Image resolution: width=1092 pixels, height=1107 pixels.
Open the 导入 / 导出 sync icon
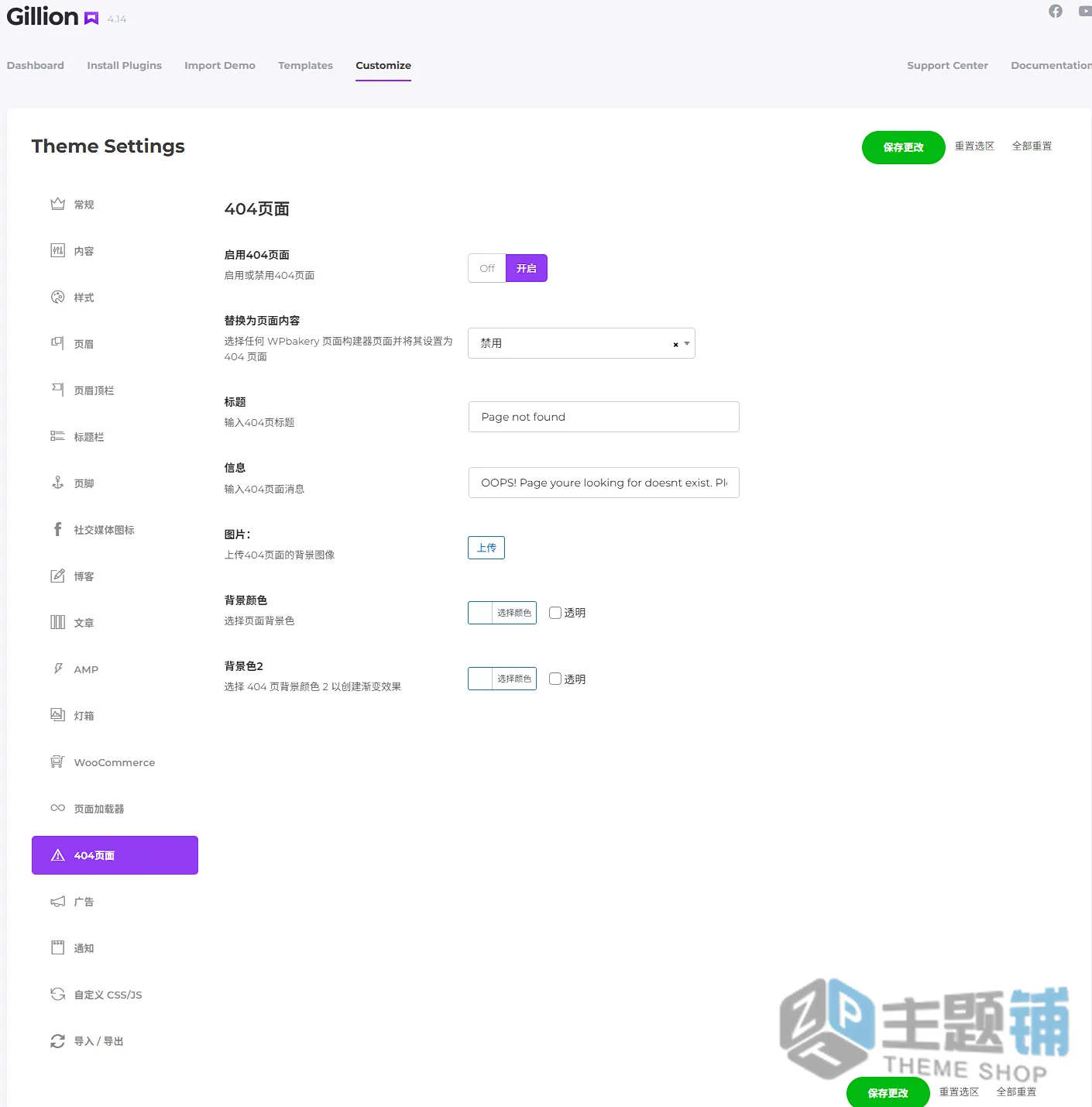click(x=57, y=1040)
